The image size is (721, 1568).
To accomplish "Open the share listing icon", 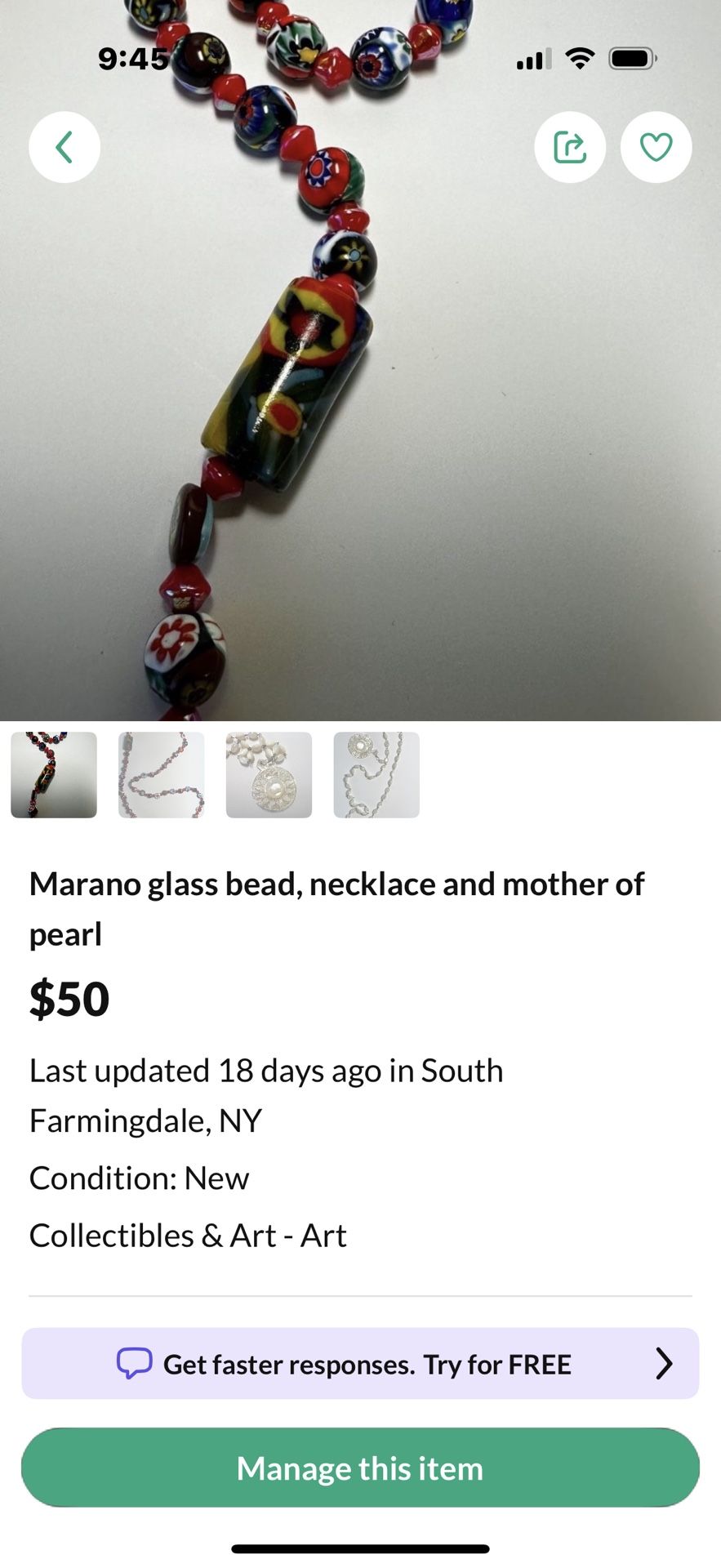I will coord(570,147).
